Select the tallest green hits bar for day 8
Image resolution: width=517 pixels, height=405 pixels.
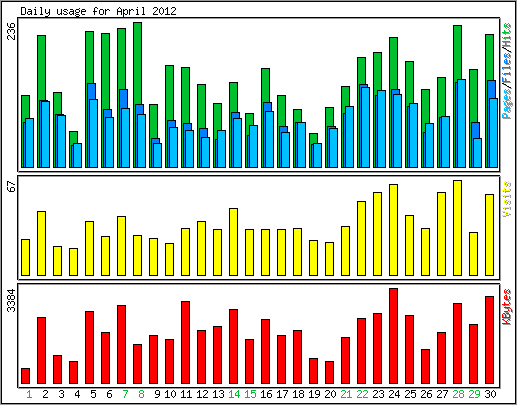(x=138, y=63)
